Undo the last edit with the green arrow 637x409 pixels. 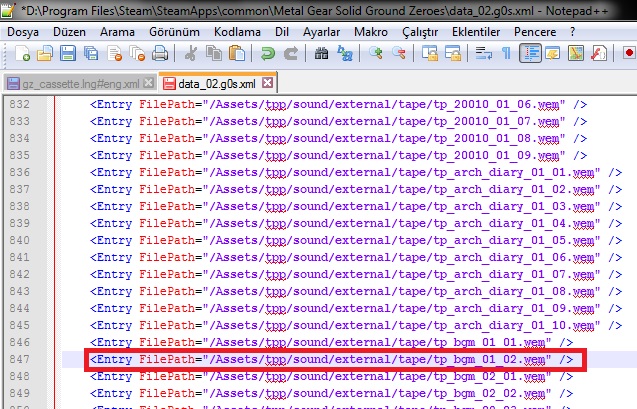(268, 53)
